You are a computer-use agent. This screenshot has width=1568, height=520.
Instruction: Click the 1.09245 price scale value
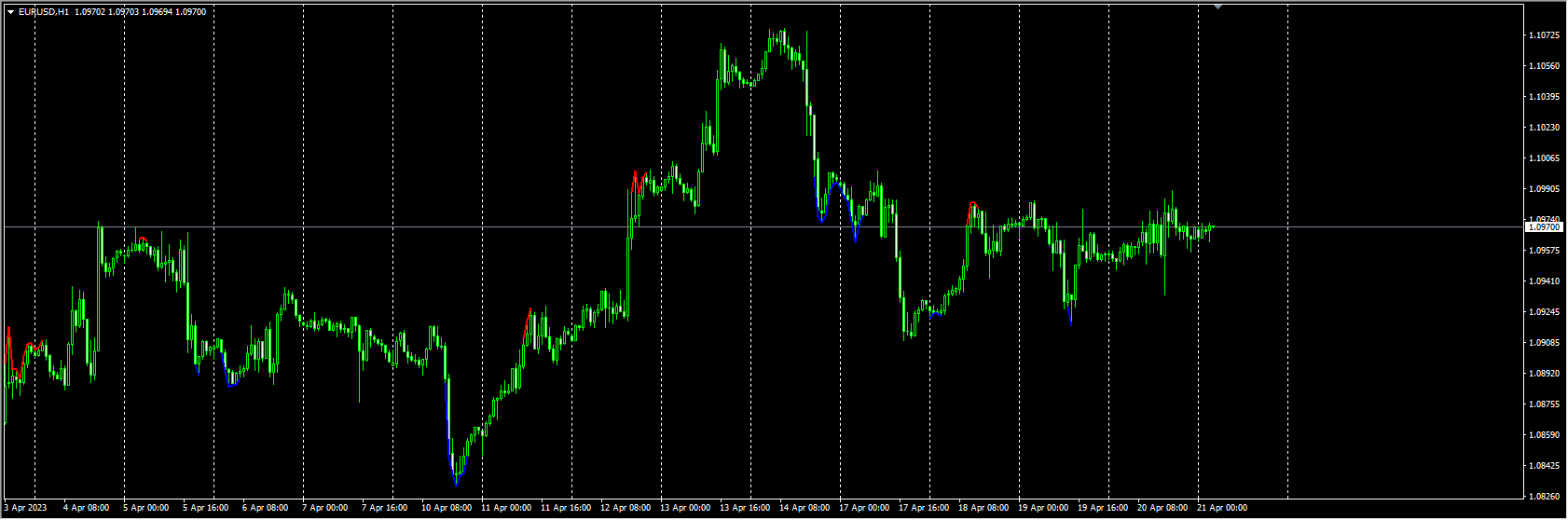(x=1545, y=312)
